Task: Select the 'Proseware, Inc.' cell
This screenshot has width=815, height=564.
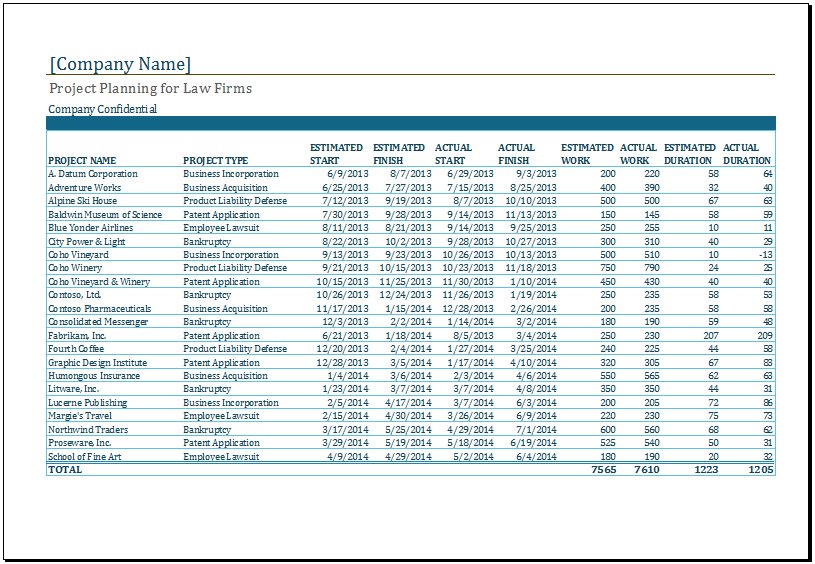Action: tap(80, 443)
